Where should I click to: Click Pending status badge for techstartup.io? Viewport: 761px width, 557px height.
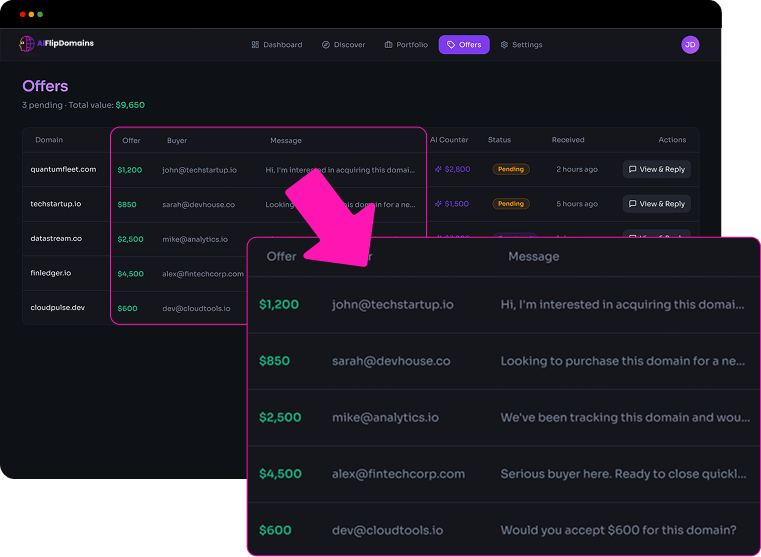coord(510,204)
